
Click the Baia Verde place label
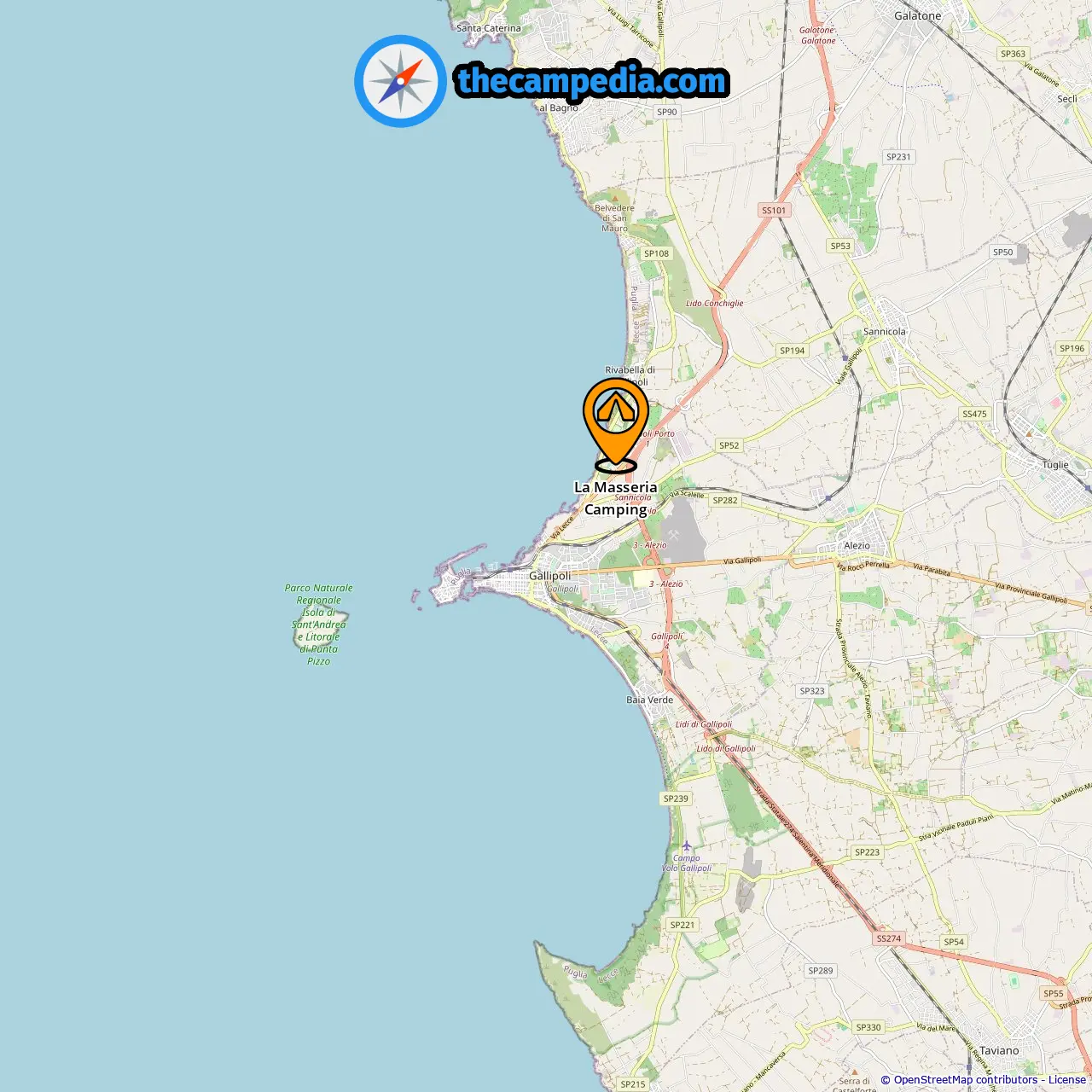[x=650, y=700]
